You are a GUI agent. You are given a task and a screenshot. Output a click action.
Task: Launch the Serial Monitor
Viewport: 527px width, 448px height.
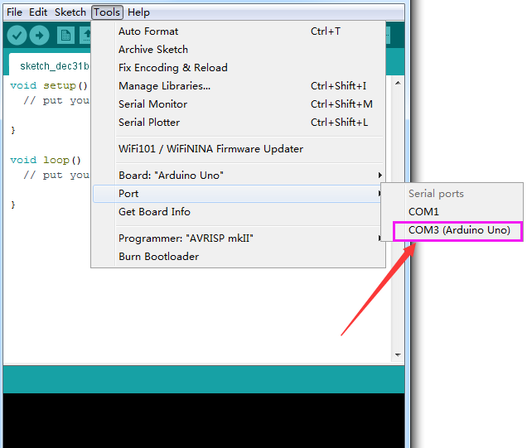(238, 104)
